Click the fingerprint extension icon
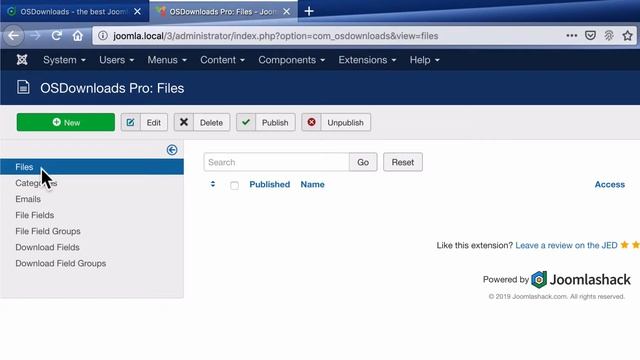 [609, 36]
